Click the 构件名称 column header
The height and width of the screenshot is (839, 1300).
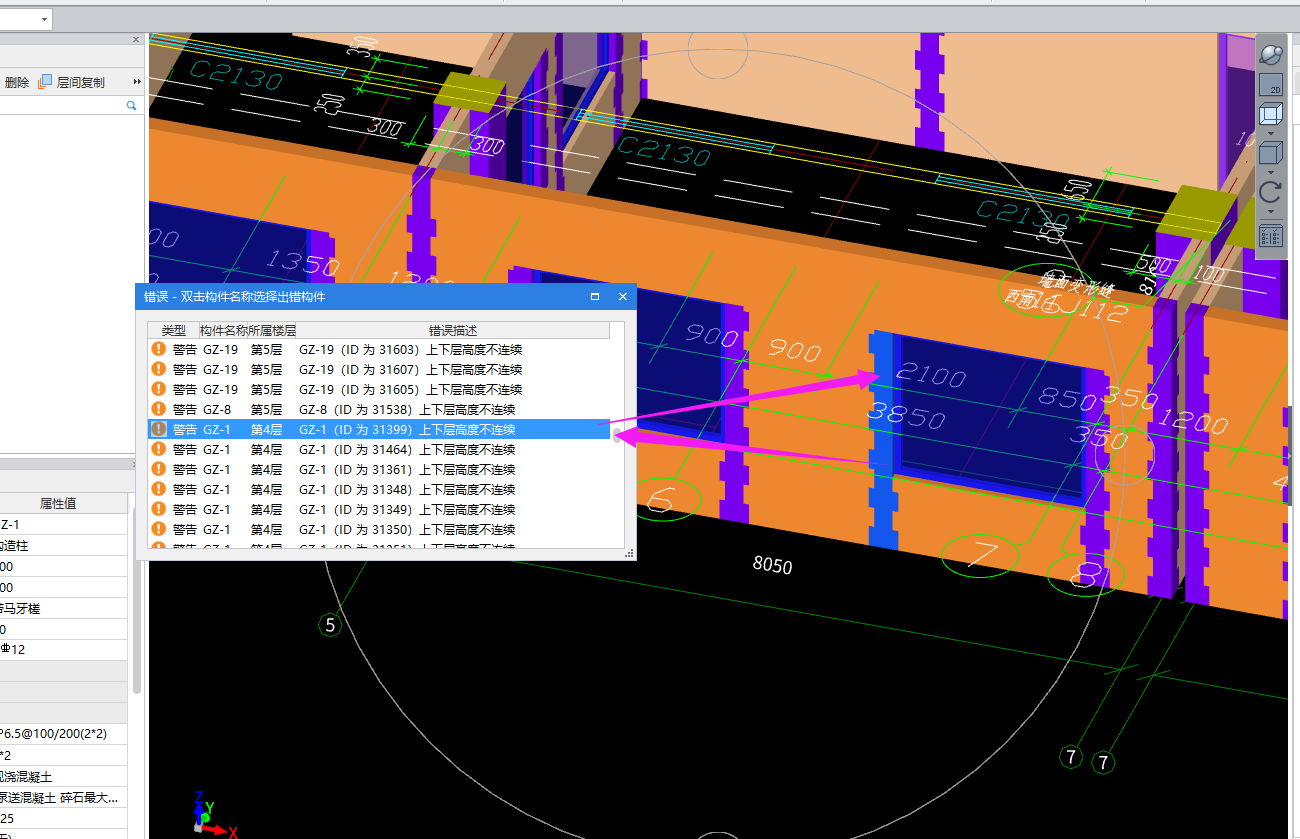(224, 330)
